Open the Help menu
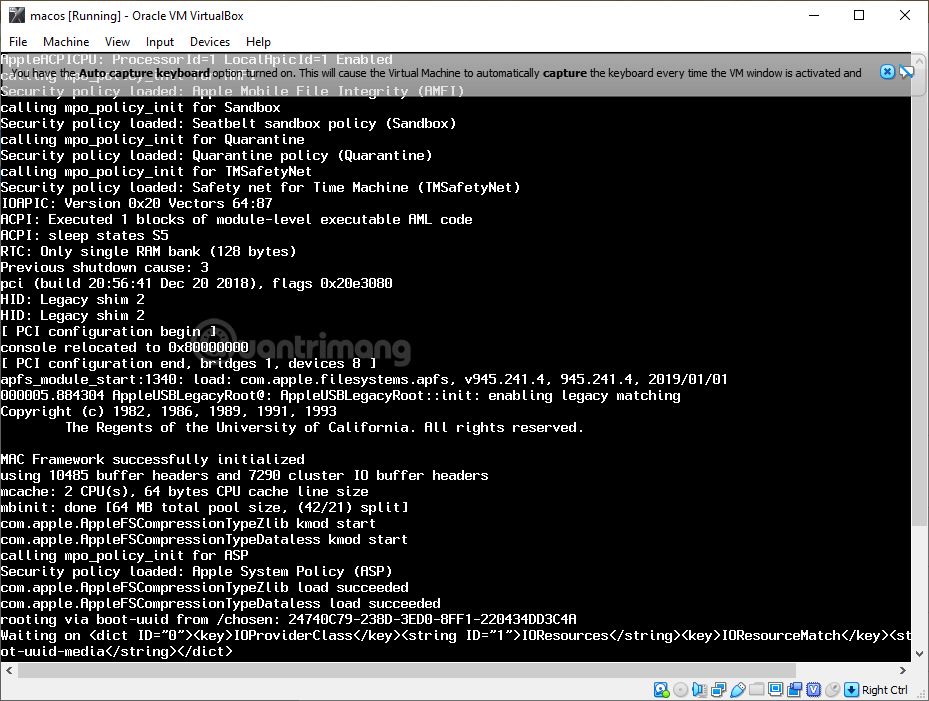This screenshot has height=701, width=929. [x=258, y=42]
